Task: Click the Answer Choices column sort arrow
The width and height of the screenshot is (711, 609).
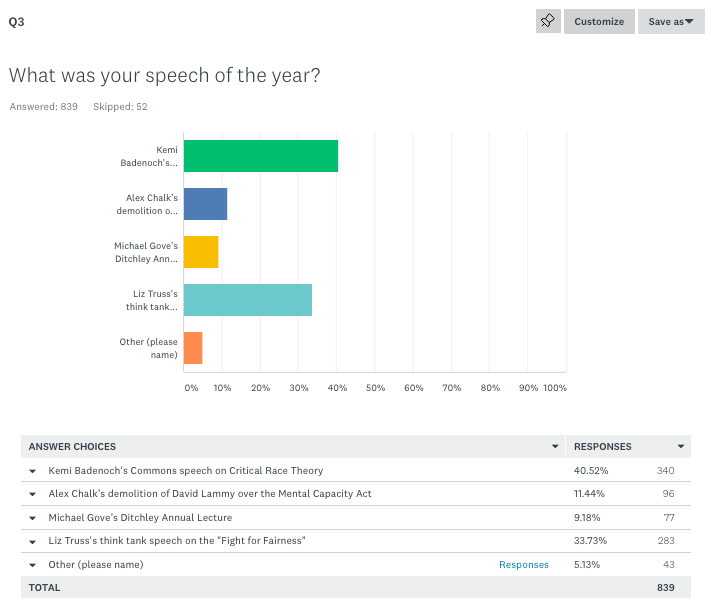Action: pyautogui.click(x=555, y=447)
